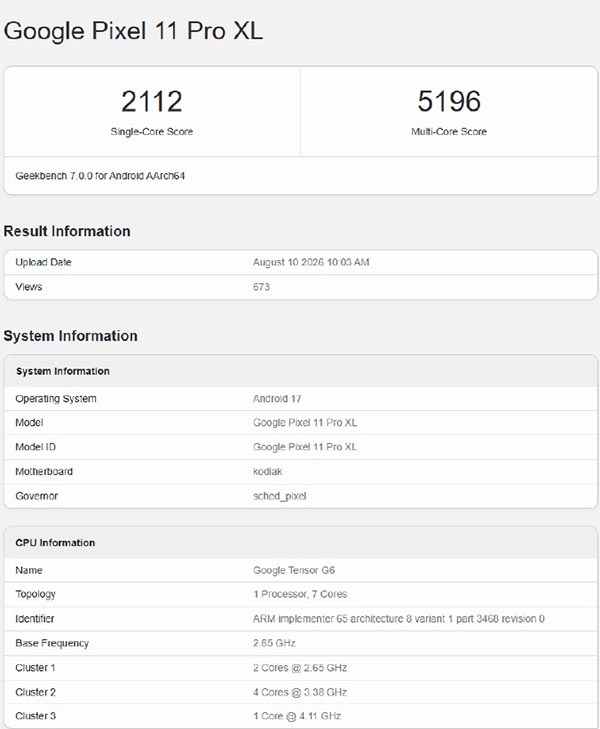Image resolution: width=600 pixels, height=729 pixels.
Task: Click the Base Frequency label
Action: [52, 643]
